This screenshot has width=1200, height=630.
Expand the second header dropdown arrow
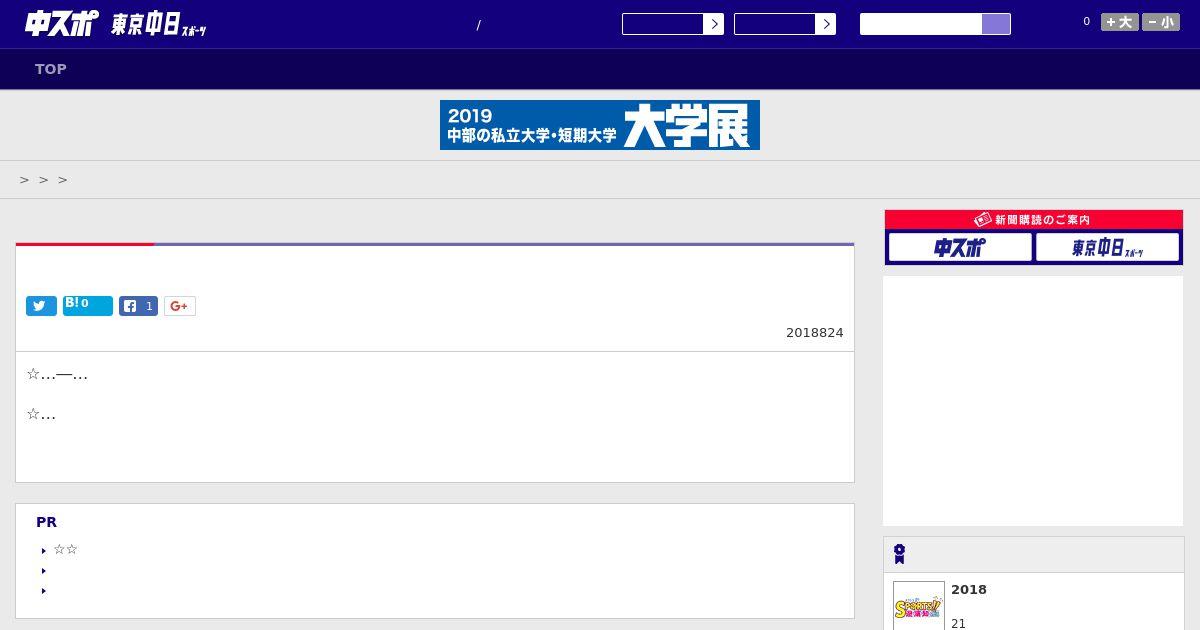pyautogui.click(x=825, y=24)
